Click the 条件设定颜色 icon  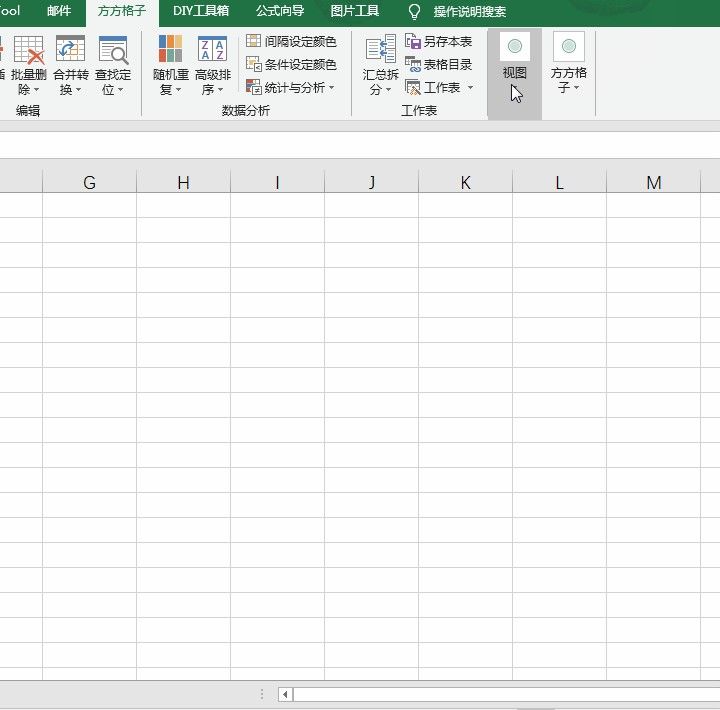point(253,64)
